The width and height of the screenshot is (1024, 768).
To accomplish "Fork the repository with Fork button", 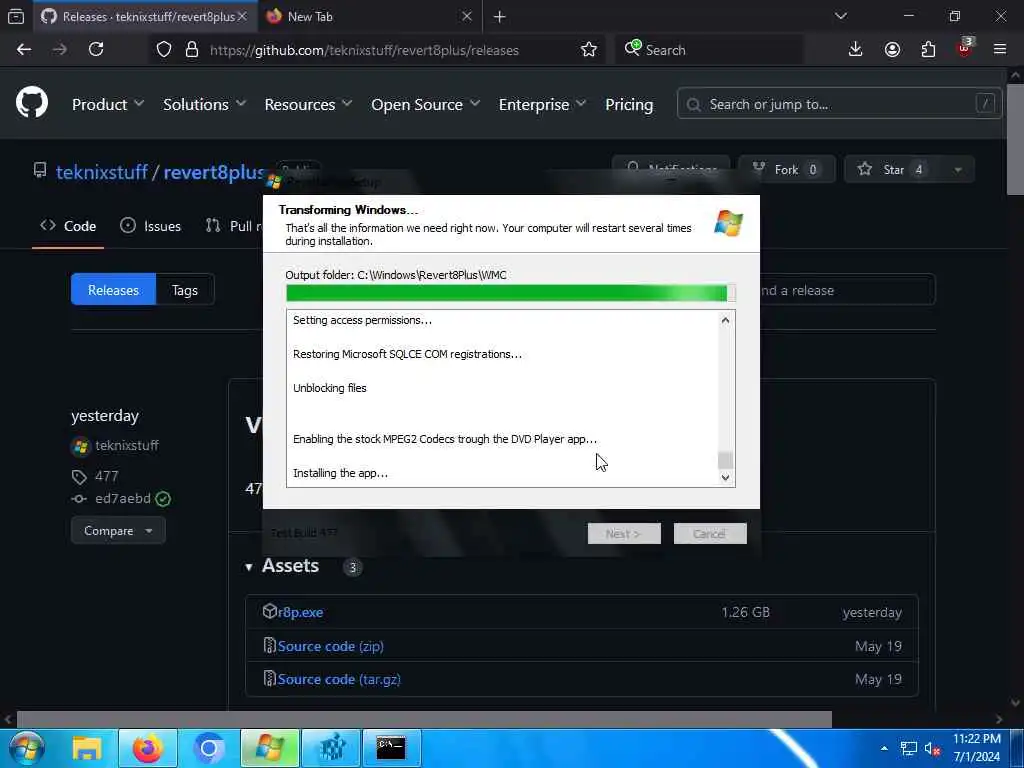I will (787, 170).
